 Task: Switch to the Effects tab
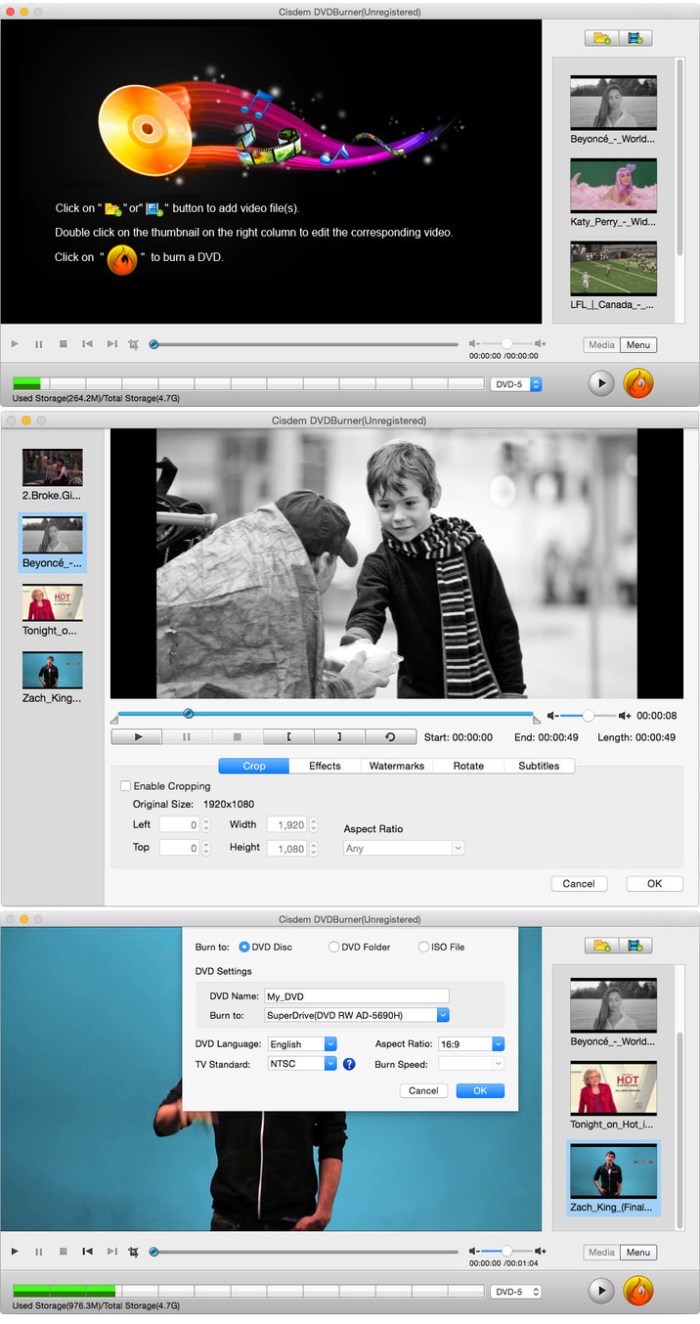(324, 766)
